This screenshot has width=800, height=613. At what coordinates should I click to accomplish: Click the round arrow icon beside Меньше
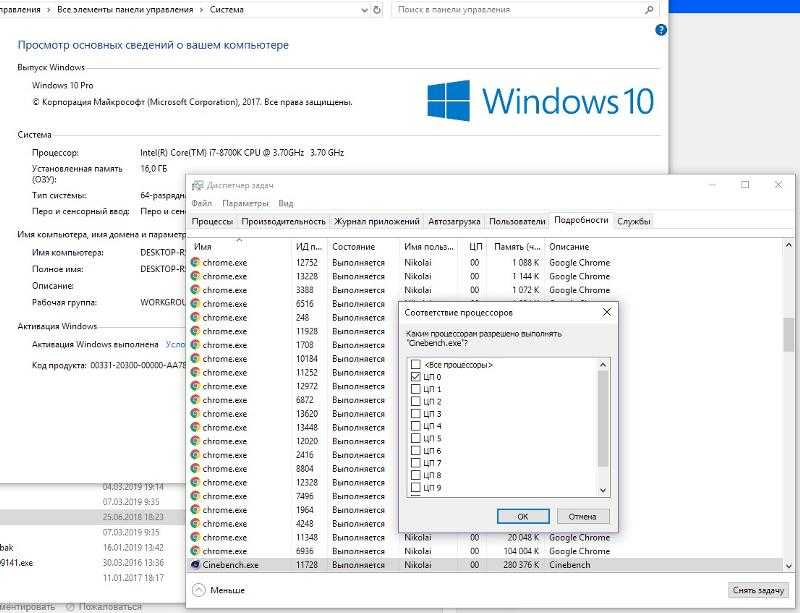199,590
